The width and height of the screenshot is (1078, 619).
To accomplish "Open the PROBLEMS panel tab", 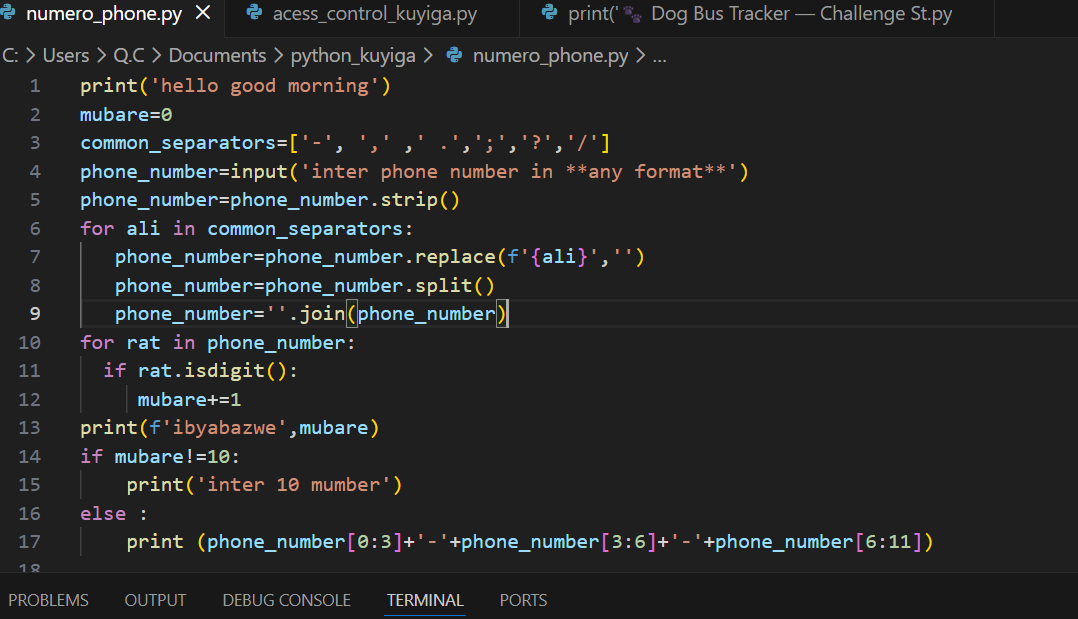I will (48, 600).
